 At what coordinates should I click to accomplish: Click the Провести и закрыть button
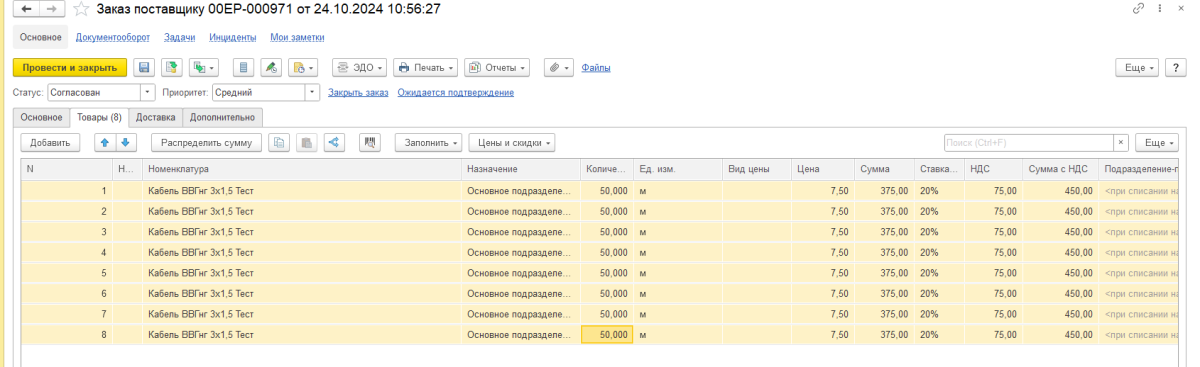pyautogui.click(x=69, y=68)
